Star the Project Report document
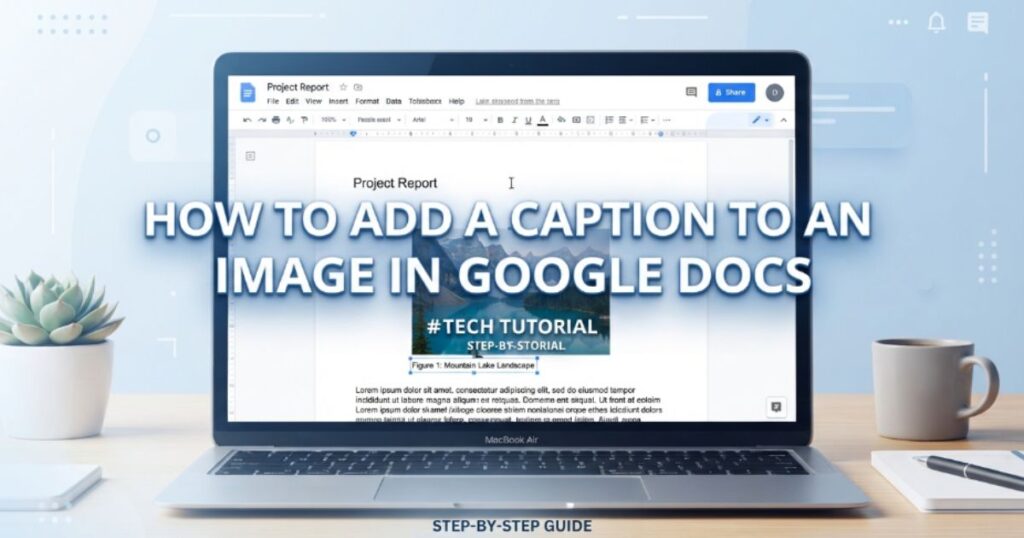 click(343, 87)
